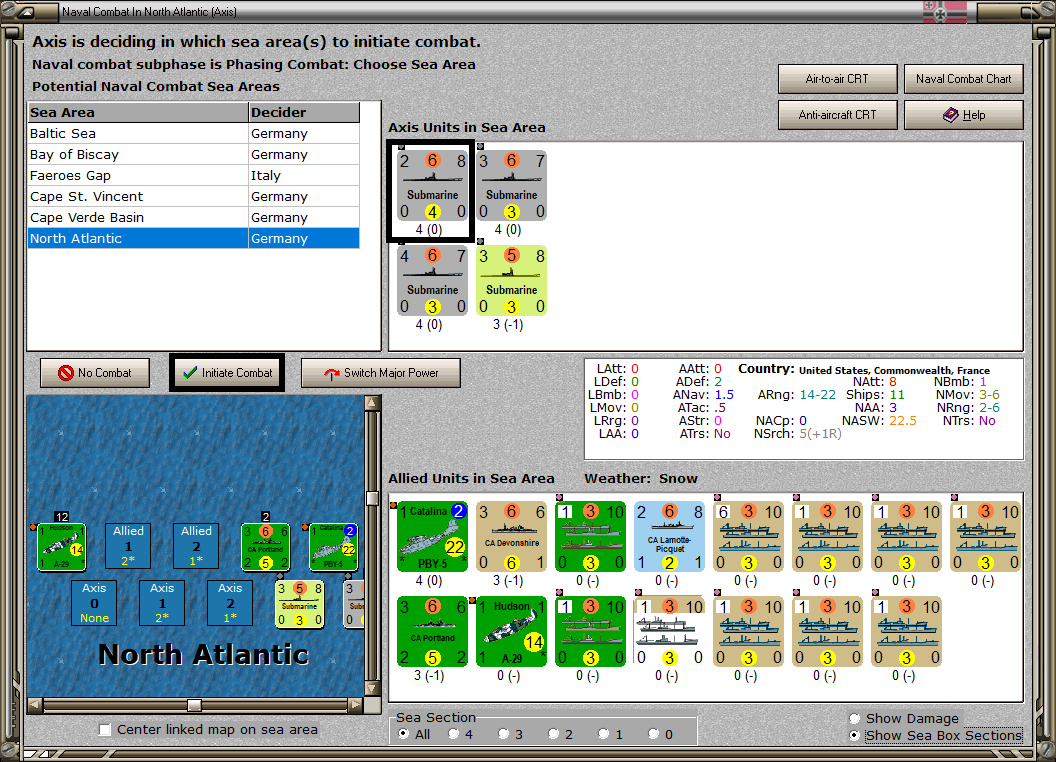Select the PBY-5 Catalina aircraft unit

pyautogui.click(x=432, y=536)
